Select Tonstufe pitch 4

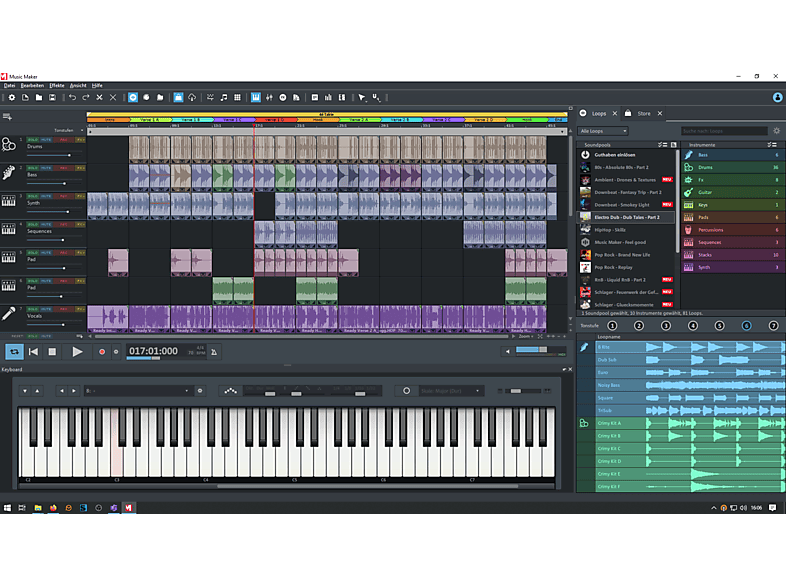(x=693, y=326)
